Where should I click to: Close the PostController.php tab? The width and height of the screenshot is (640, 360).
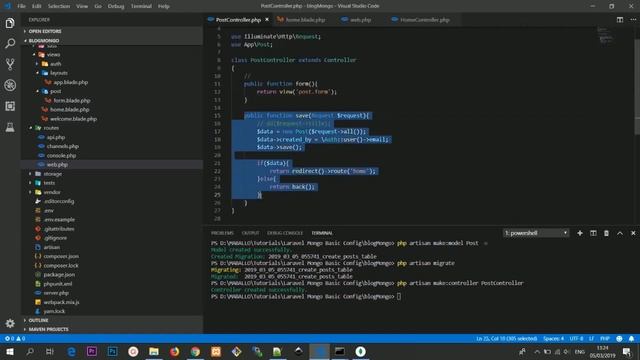267,20
